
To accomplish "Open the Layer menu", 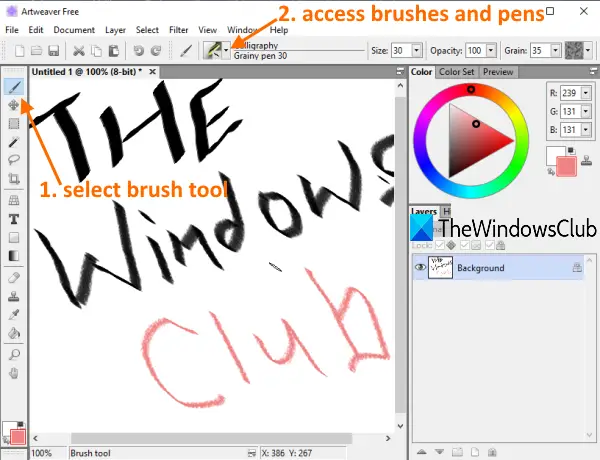I will coord(115,30).
